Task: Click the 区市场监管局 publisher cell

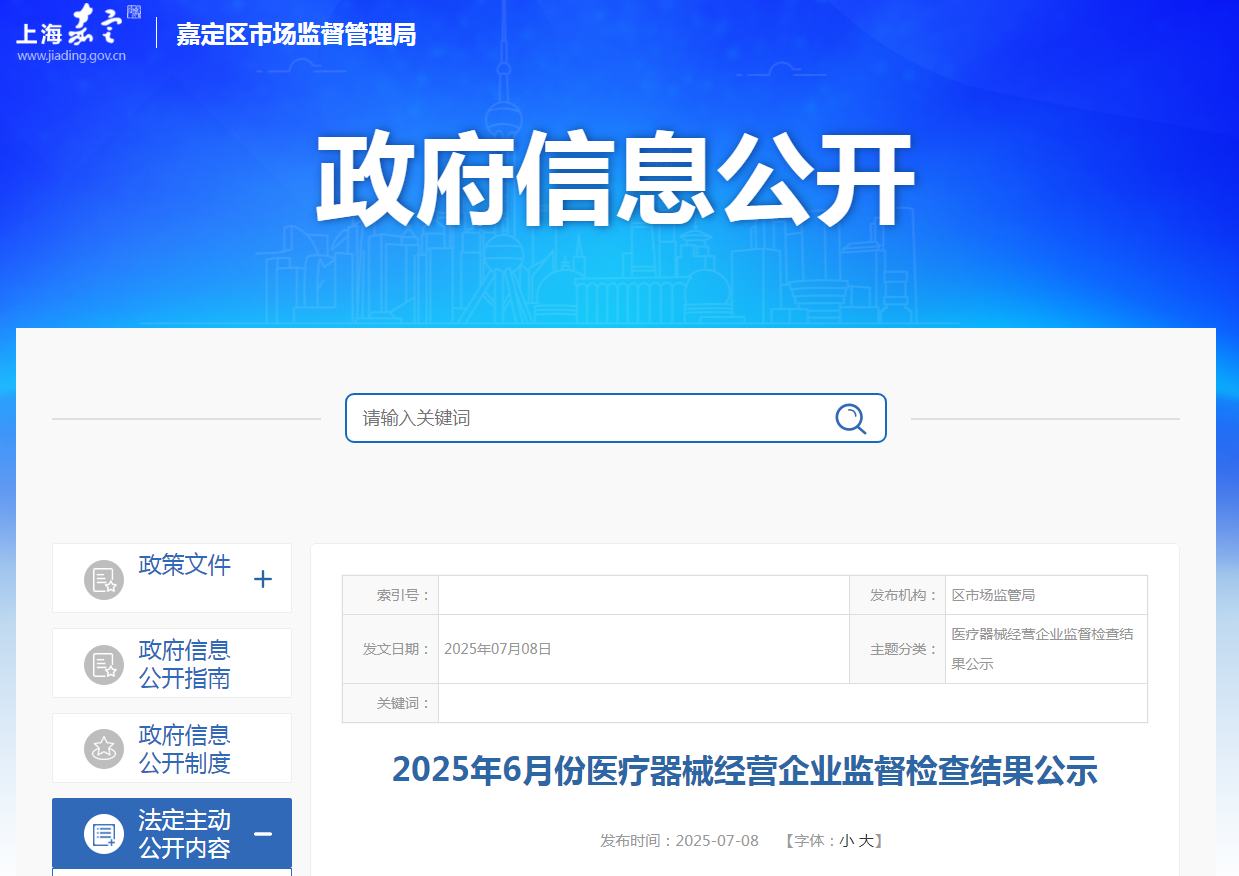Action: point(1046,595)
